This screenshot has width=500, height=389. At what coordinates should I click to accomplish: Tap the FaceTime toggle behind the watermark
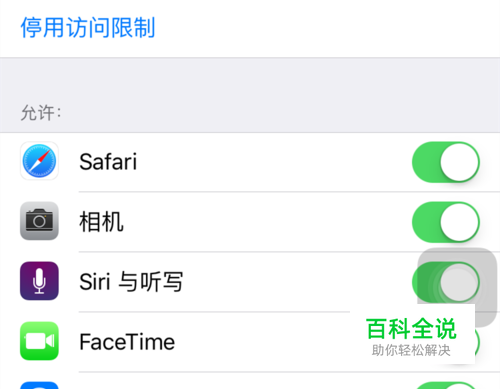tap(477, 342)
